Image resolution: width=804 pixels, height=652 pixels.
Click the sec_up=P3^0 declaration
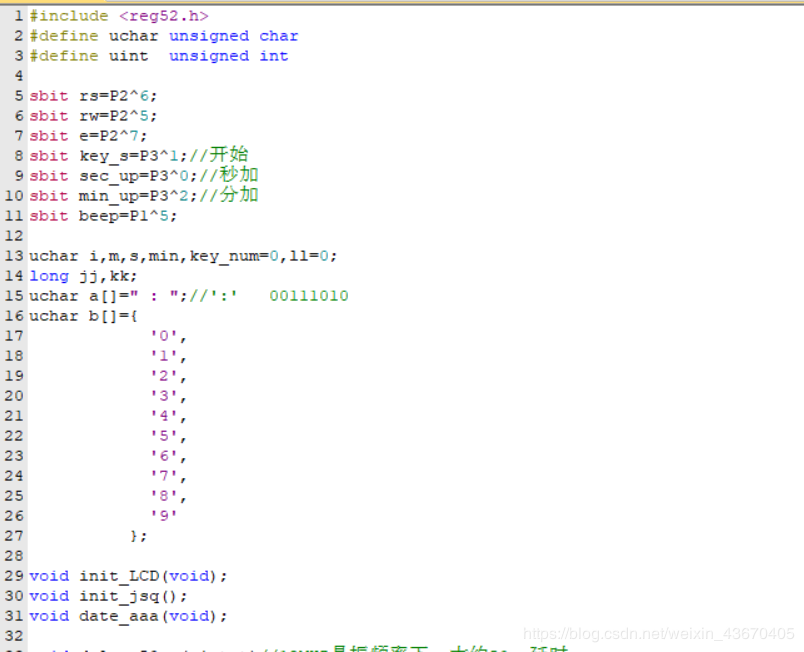coord(138,176)
